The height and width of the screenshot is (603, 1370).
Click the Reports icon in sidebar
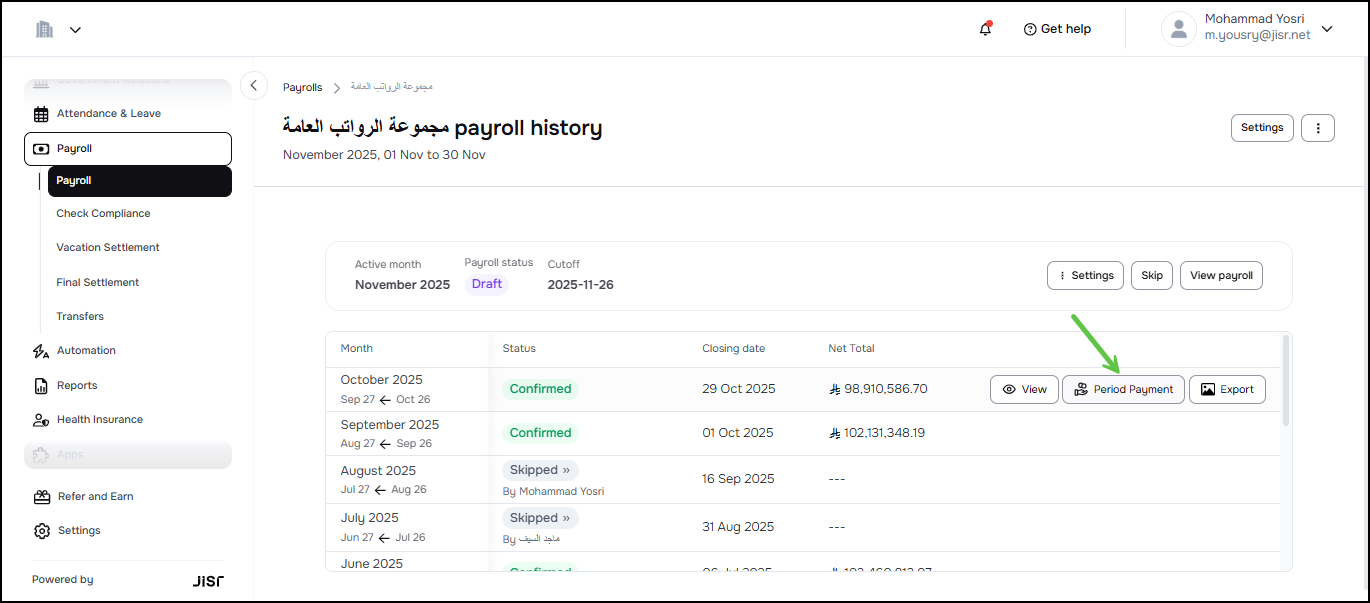pos(41,386)
